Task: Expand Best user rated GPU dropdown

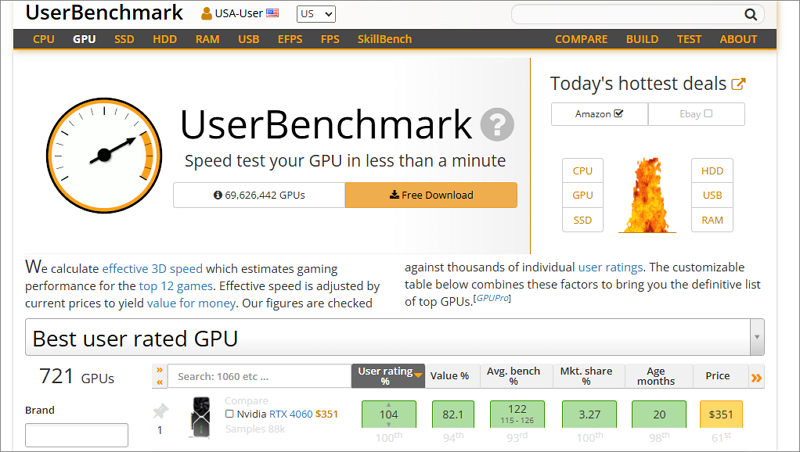Action: [757, 337]
